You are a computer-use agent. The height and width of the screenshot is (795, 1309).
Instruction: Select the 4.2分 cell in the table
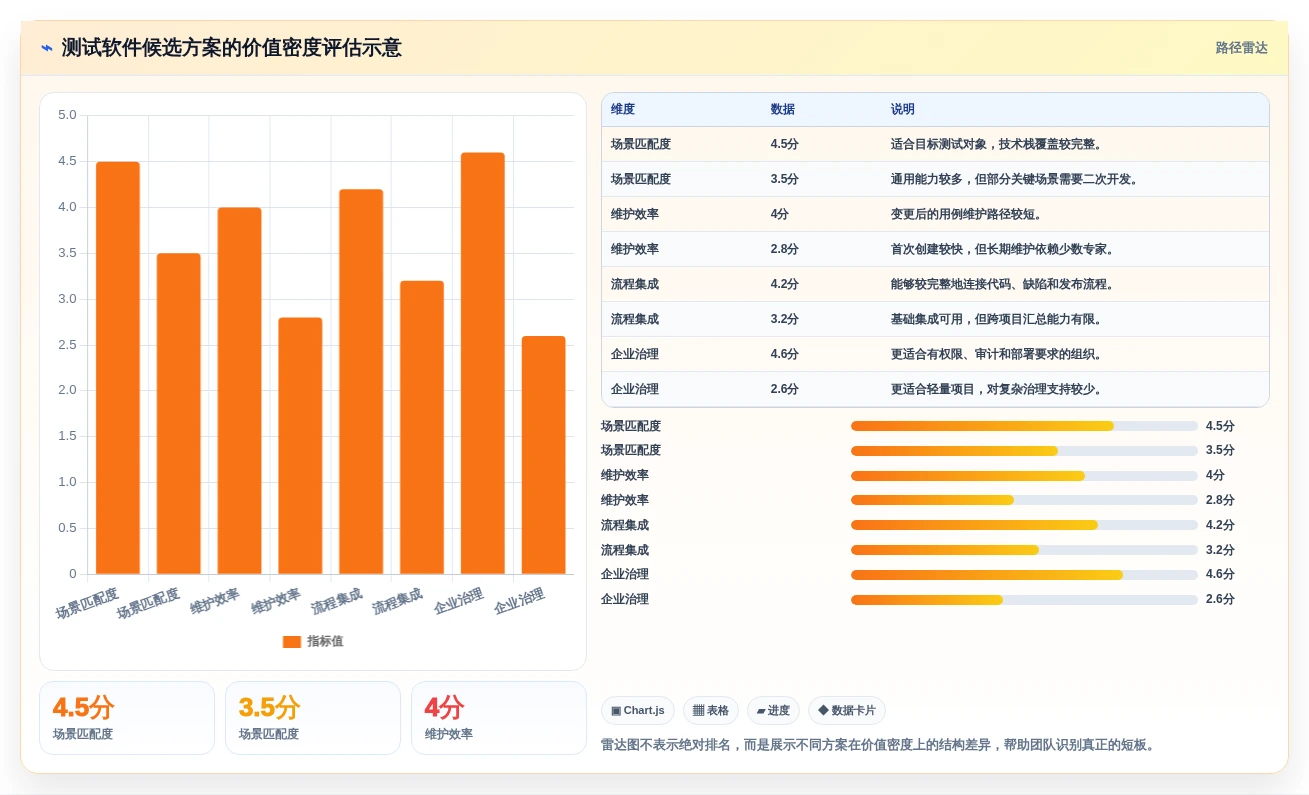785,284
